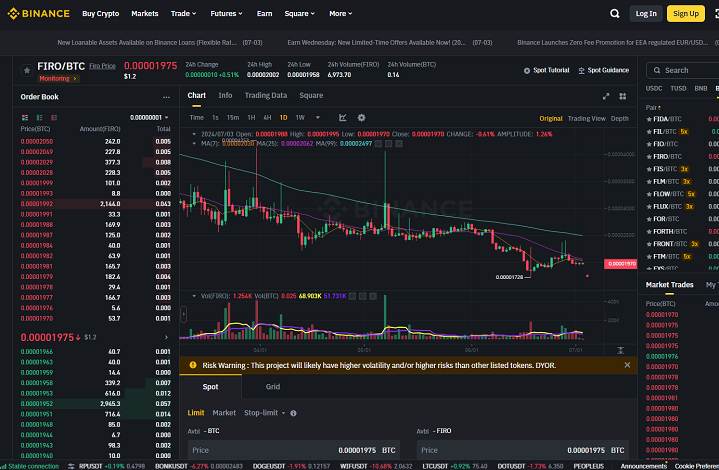Select the 1D chart interval
Image resolution: width=719 pixels, height=470 pixels.
[283, 118]
